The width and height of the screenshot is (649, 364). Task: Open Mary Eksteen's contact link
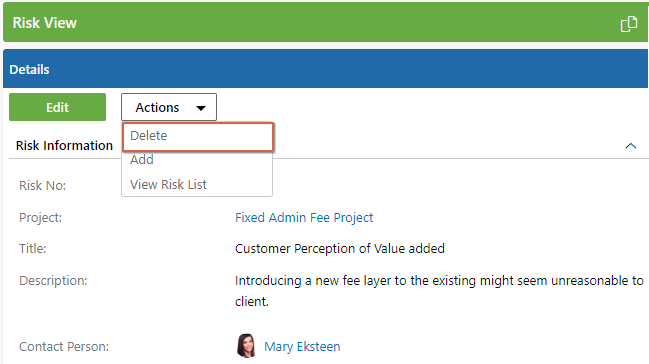[302, 346]
